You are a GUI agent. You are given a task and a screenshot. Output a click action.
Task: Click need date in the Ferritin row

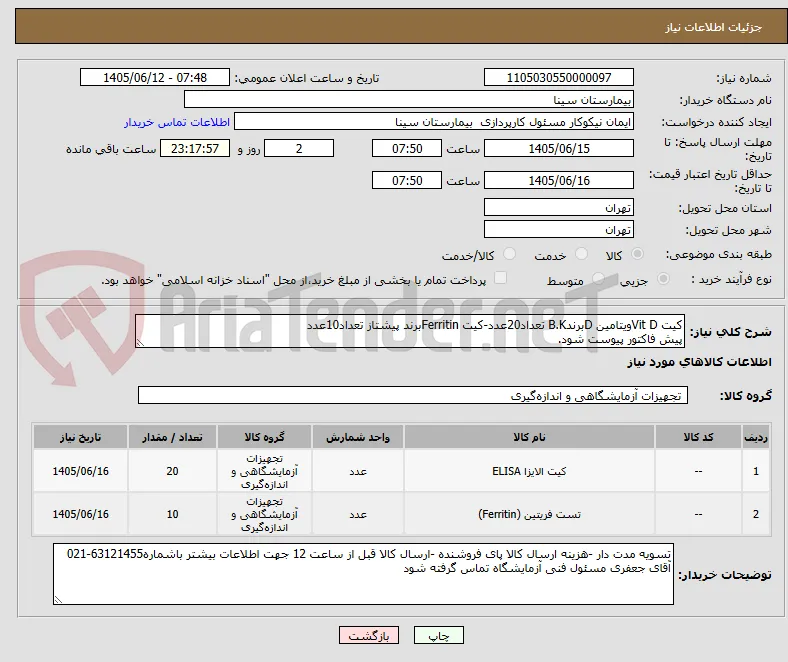80,514
